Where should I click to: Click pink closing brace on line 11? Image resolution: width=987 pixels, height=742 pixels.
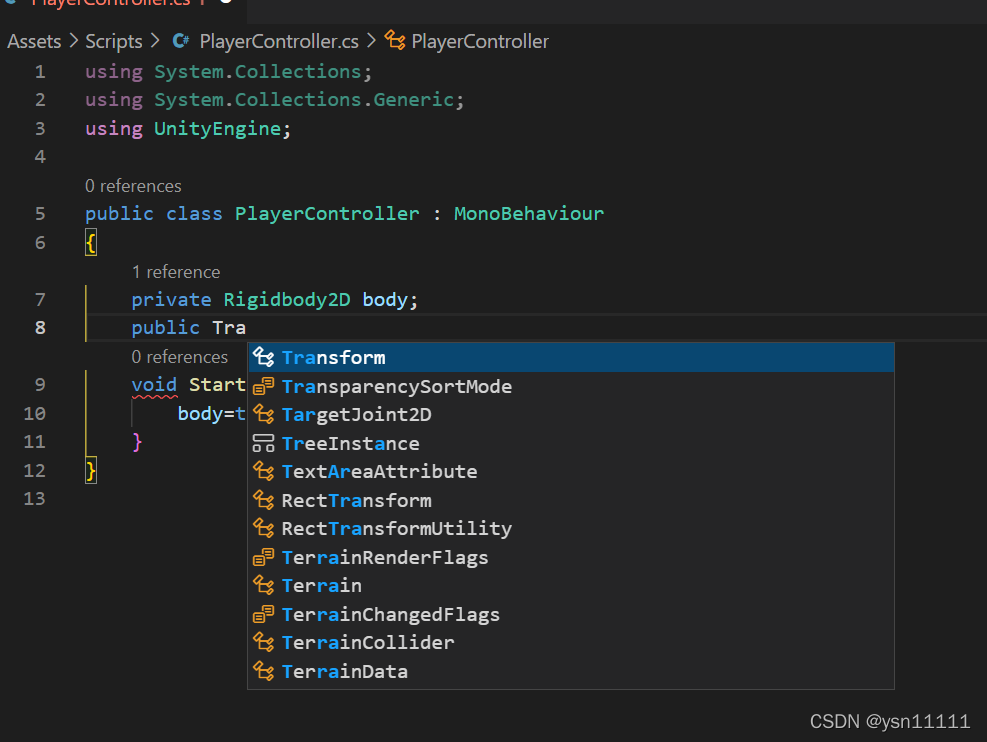137,442
